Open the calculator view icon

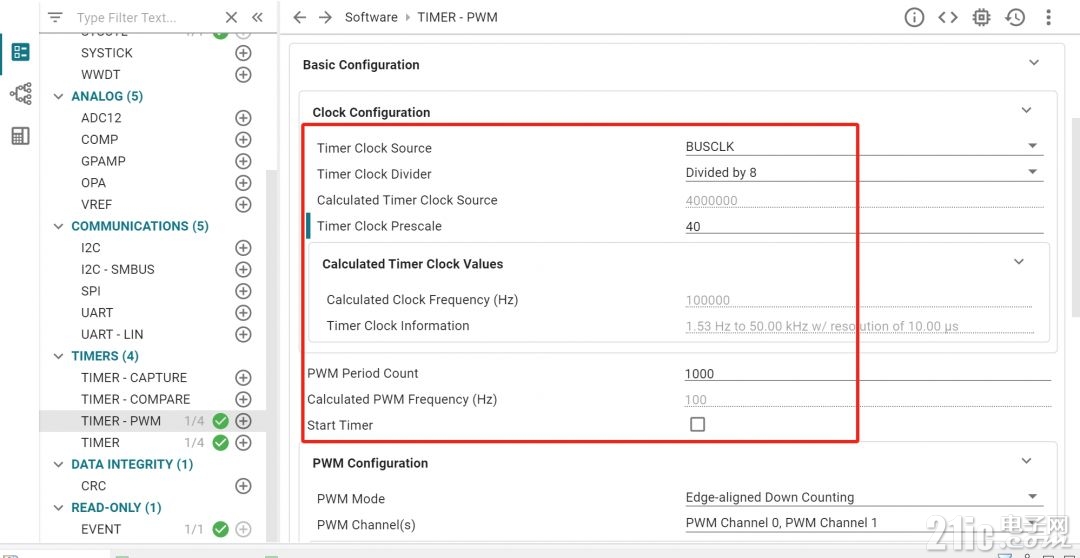pyautogui.click(x=21, y=136)
